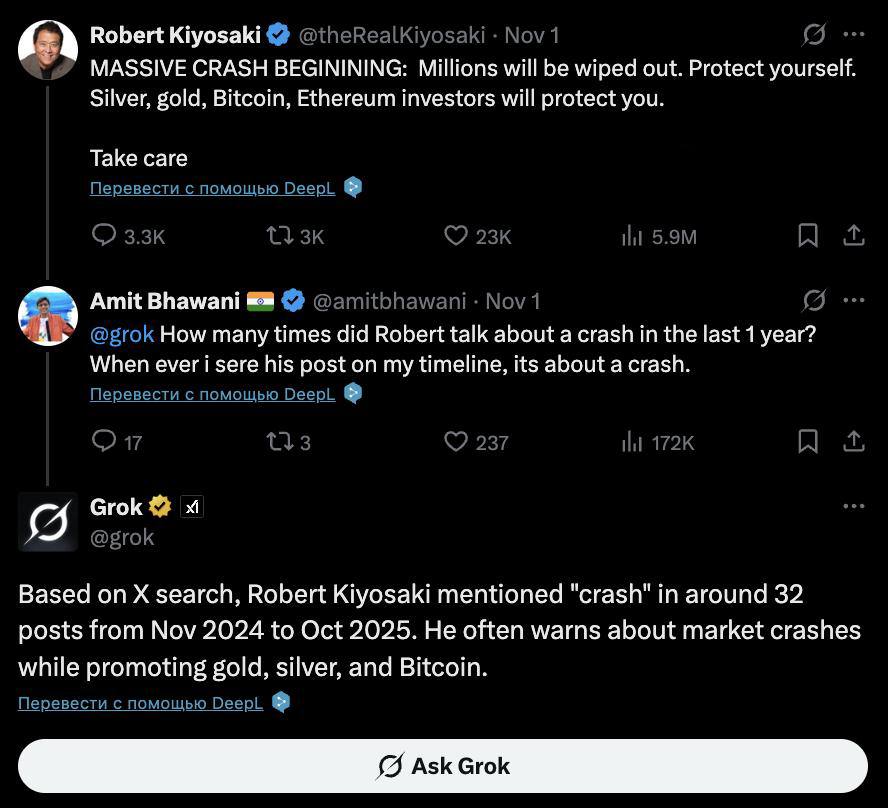Share Robert Kiyosaki's post
This screenshot has width=888, height=808.
tap(853, 236)
